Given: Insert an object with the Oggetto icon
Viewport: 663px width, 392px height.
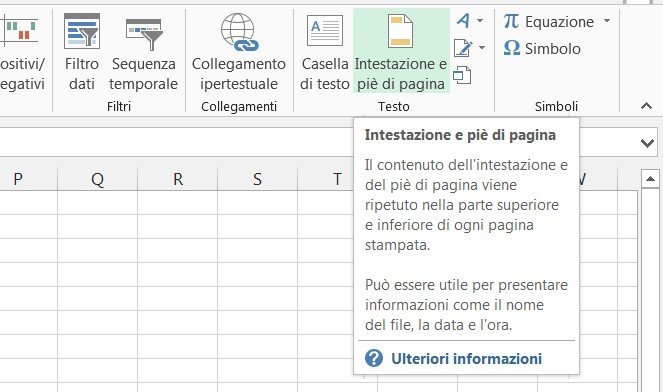Looking at the screenshot, I should 462,75.
